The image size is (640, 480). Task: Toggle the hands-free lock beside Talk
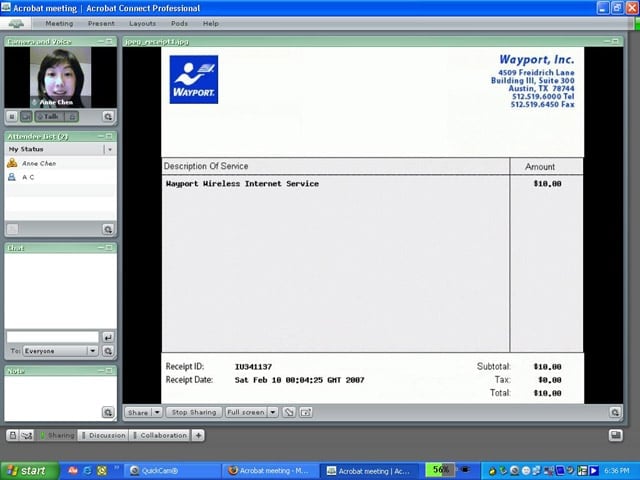72,117
